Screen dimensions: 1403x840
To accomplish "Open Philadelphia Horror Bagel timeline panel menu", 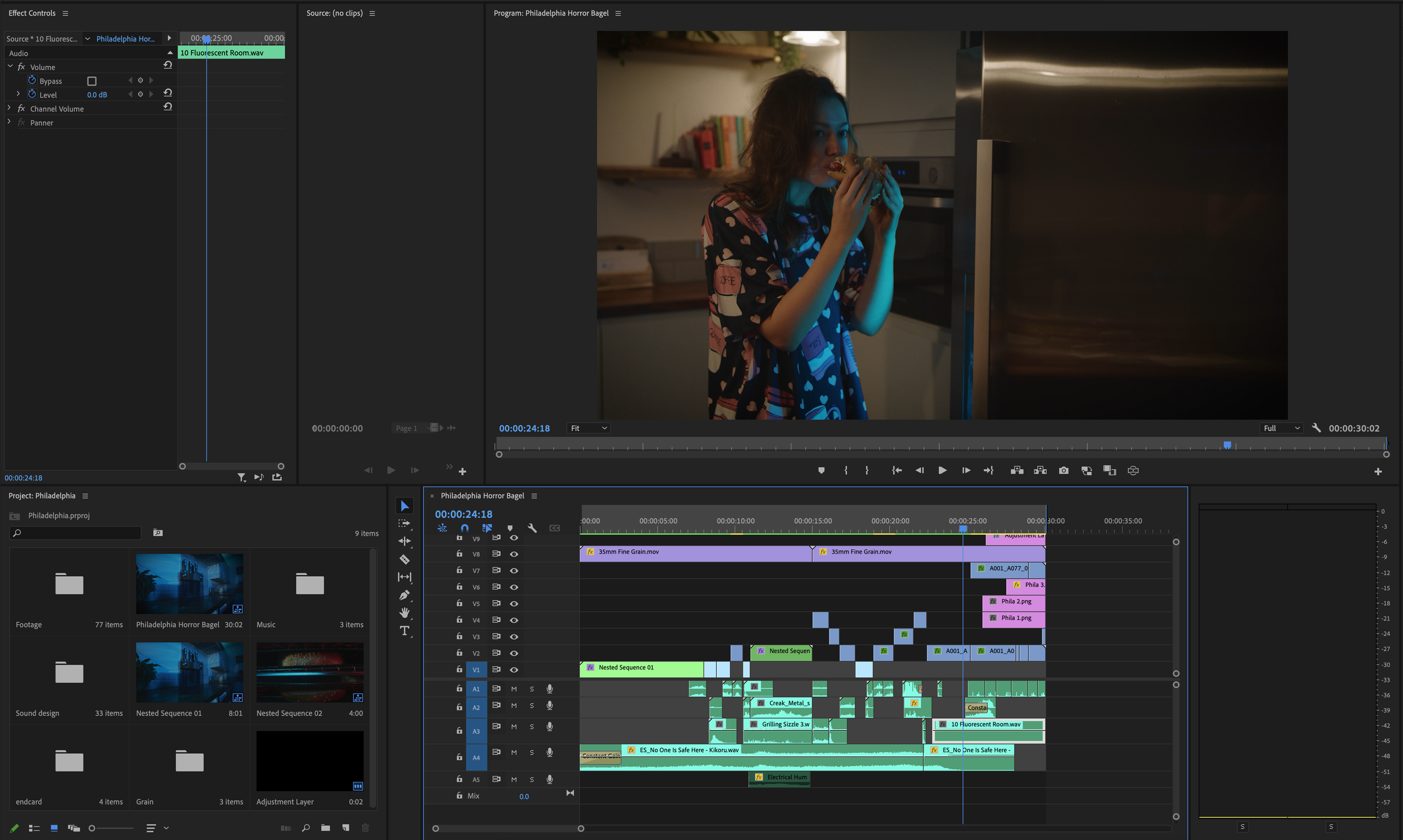I will 534,496.
